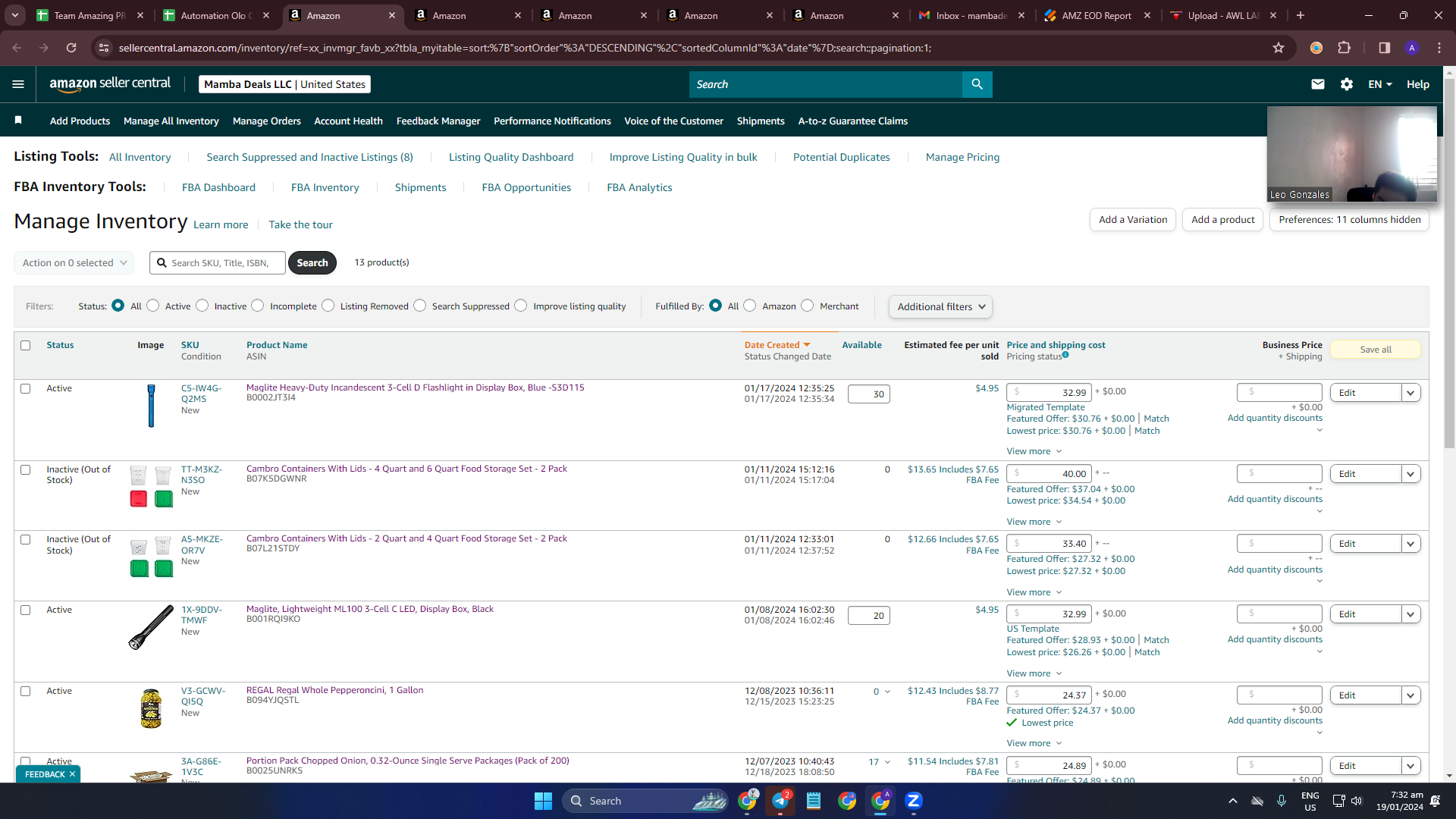Choose the Incomplete status filter radio
Screen dimensions: 1456x819
(x=258, y=306)
